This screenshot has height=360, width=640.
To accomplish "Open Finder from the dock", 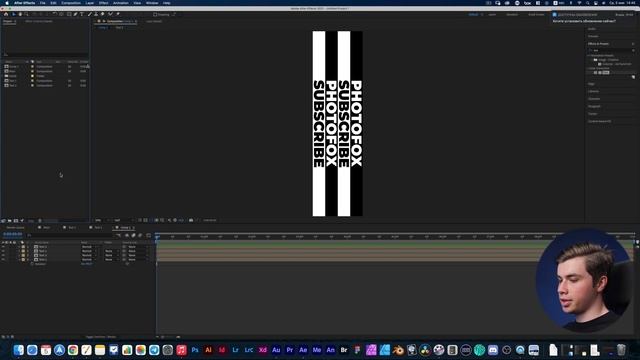I will click(18, 350).
